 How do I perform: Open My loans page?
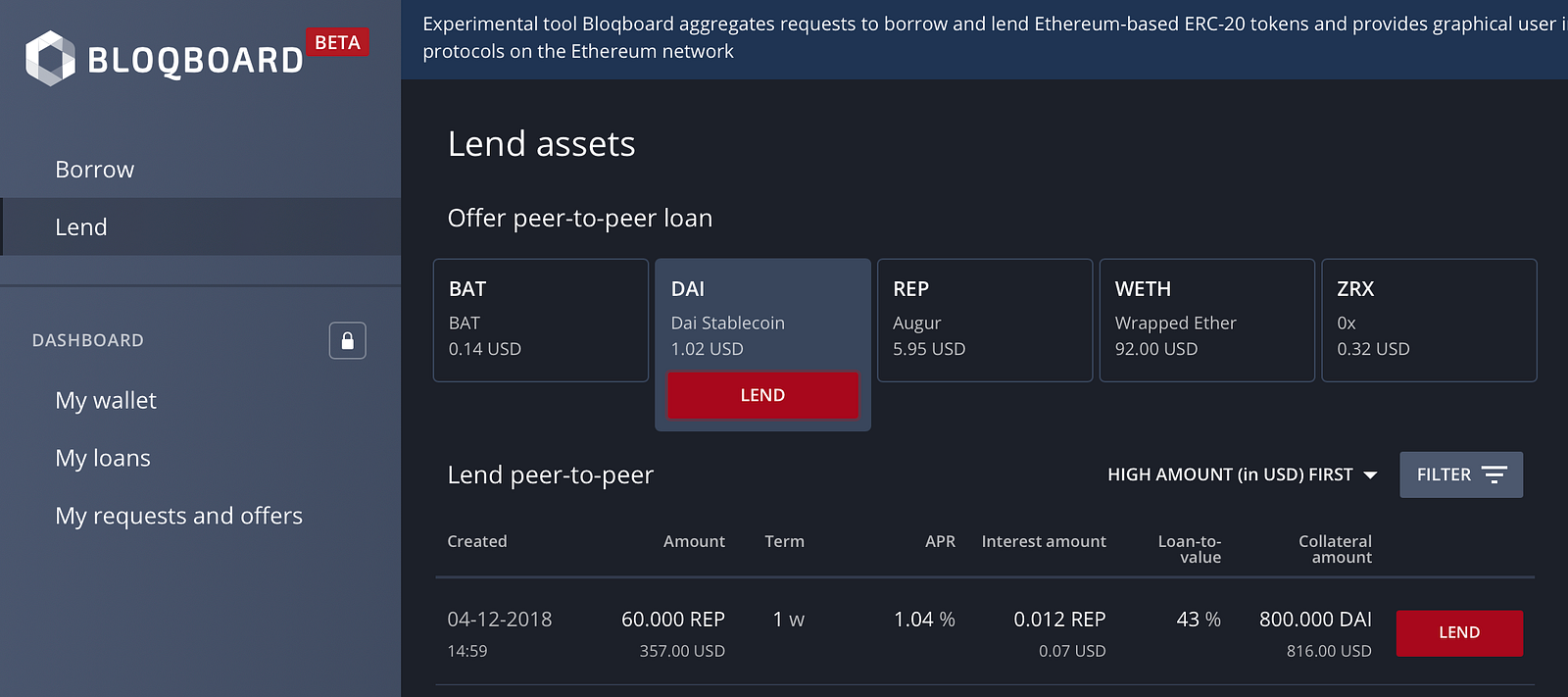(x=103, y=459)
